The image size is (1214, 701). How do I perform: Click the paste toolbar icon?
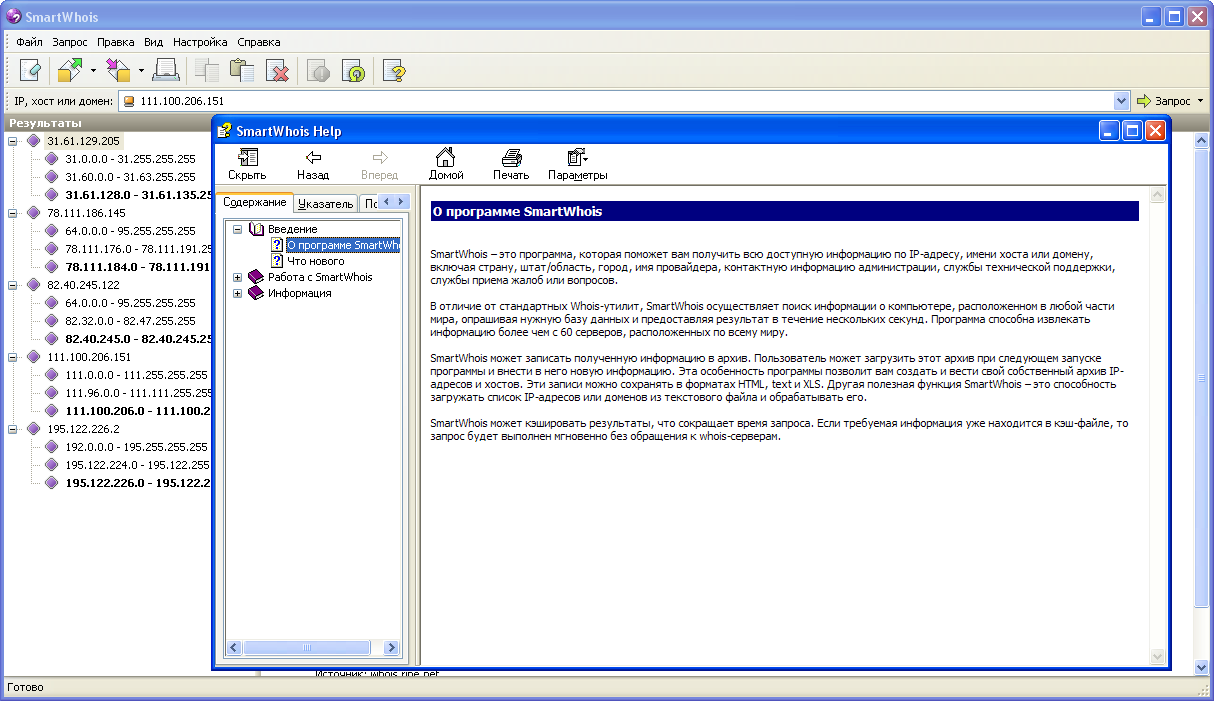(x=242, y=70)
